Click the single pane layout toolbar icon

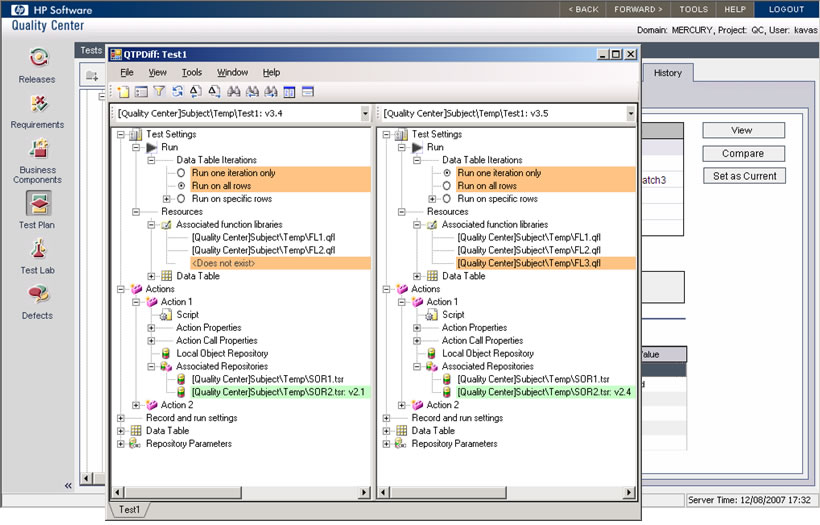[308, 92]
